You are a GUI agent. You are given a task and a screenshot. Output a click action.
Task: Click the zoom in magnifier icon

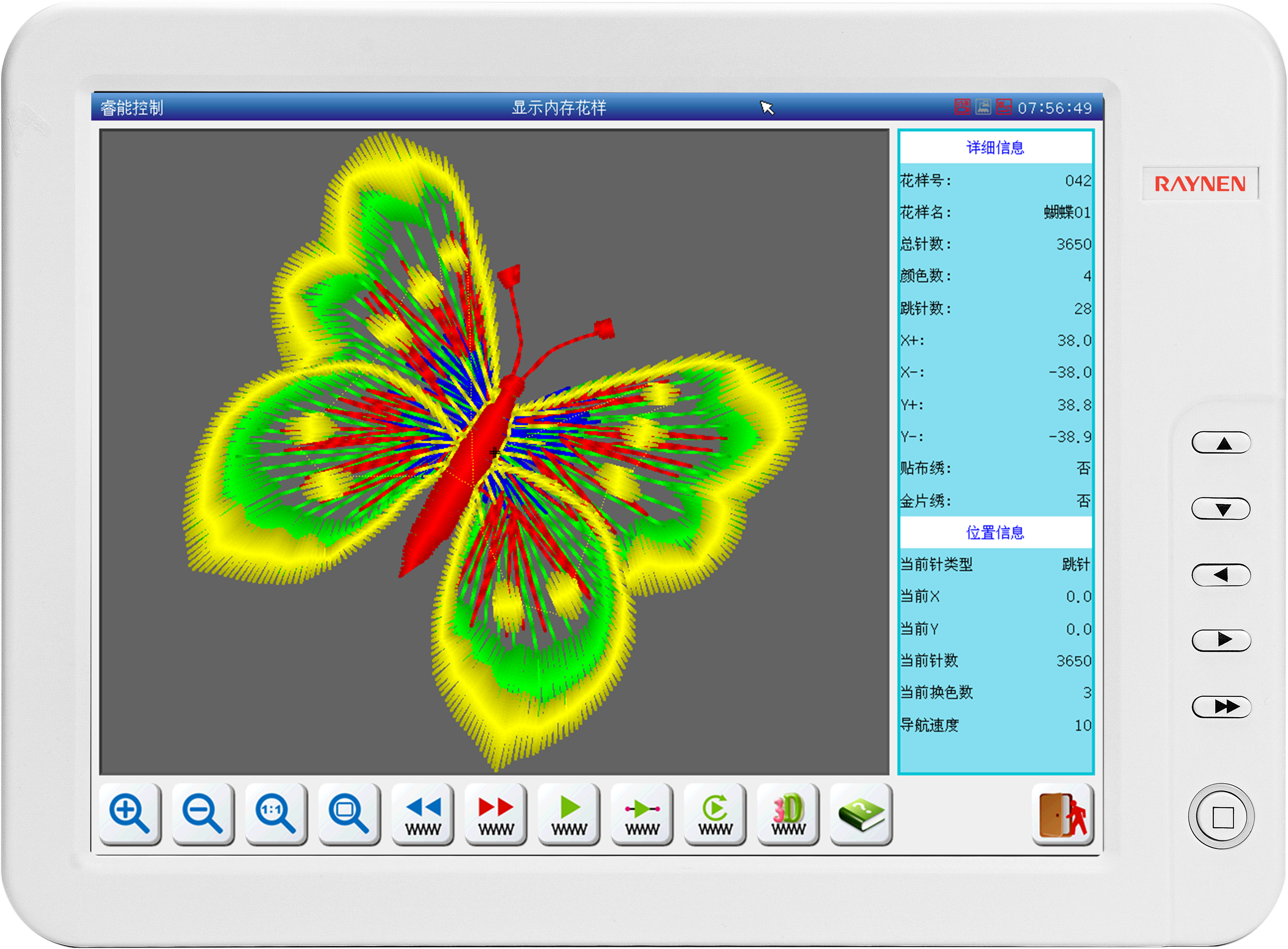pos(130,815)
